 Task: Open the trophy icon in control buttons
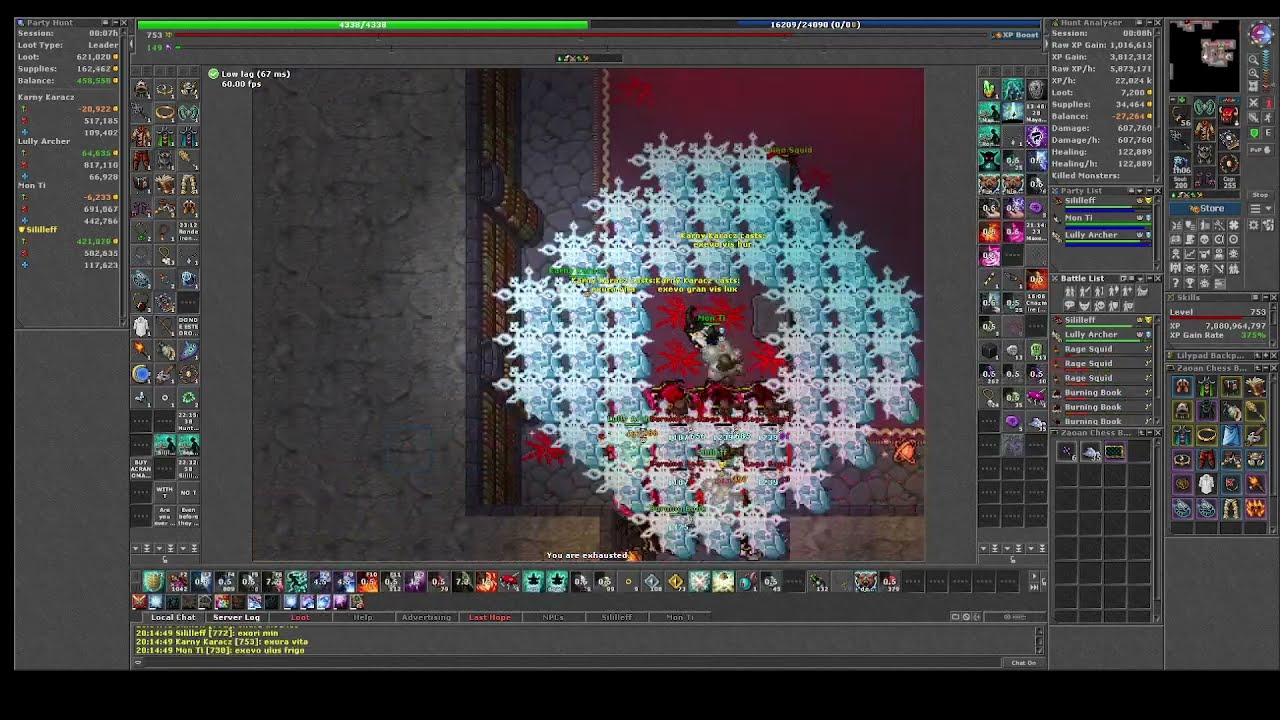pyautogui.click(x=1190, y=283)
